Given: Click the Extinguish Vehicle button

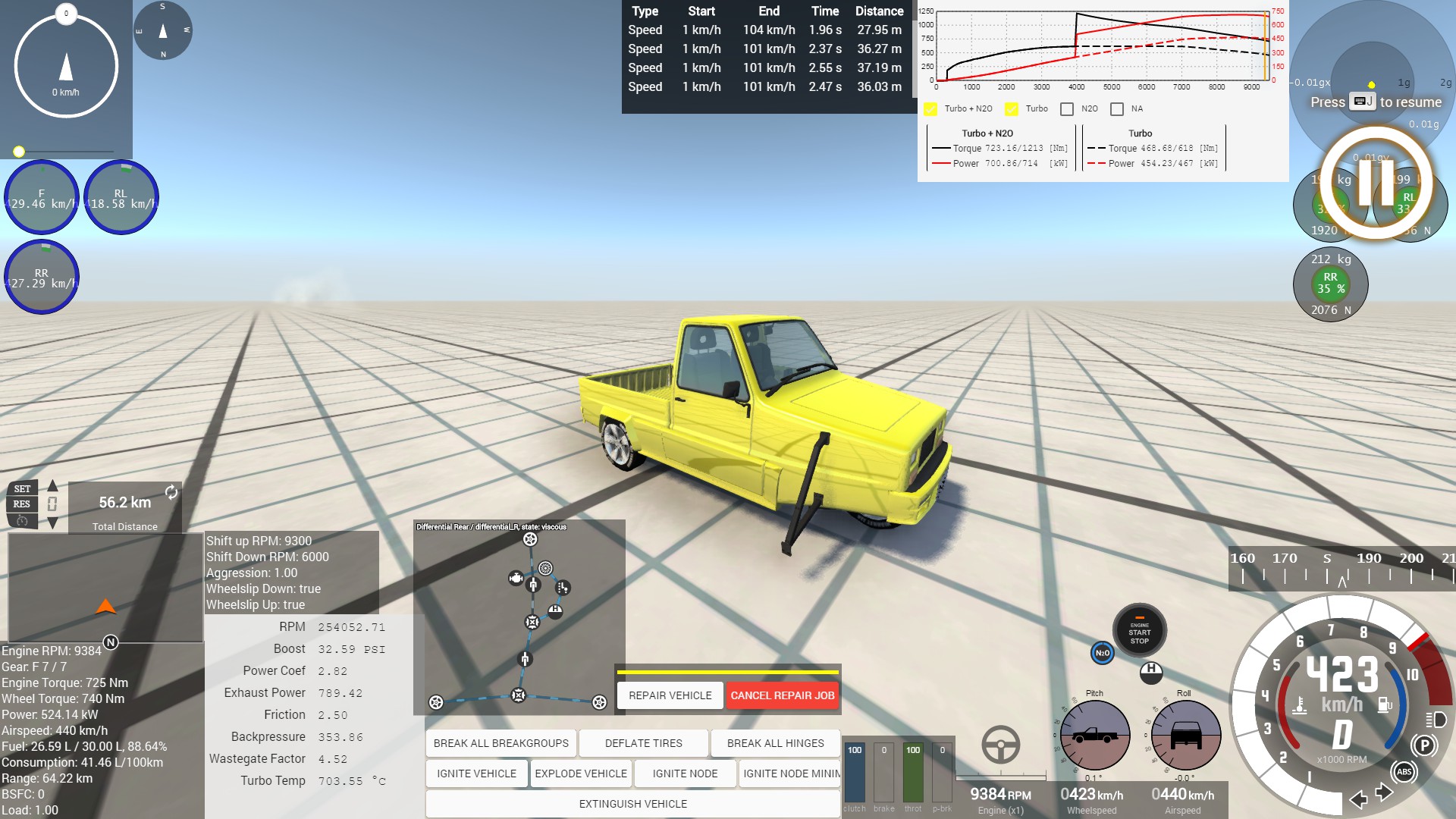Looking at the screenshot, I should [x=633, y=804].
